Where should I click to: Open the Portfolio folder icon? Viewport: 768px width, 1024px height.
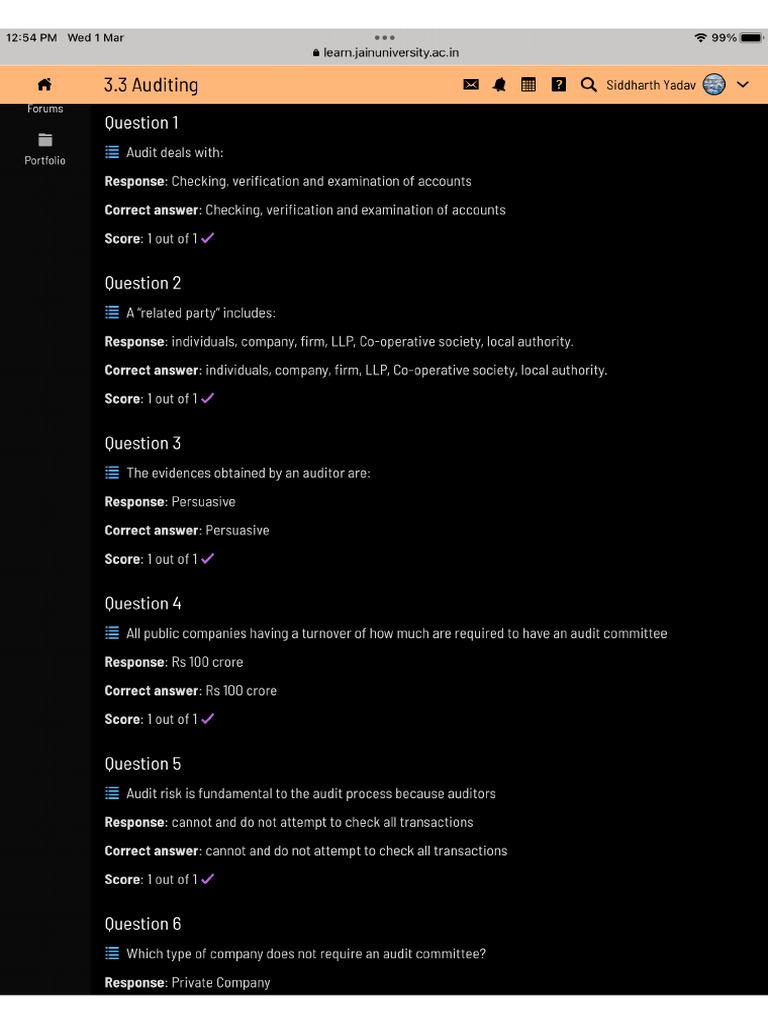[x=45, y=140]
